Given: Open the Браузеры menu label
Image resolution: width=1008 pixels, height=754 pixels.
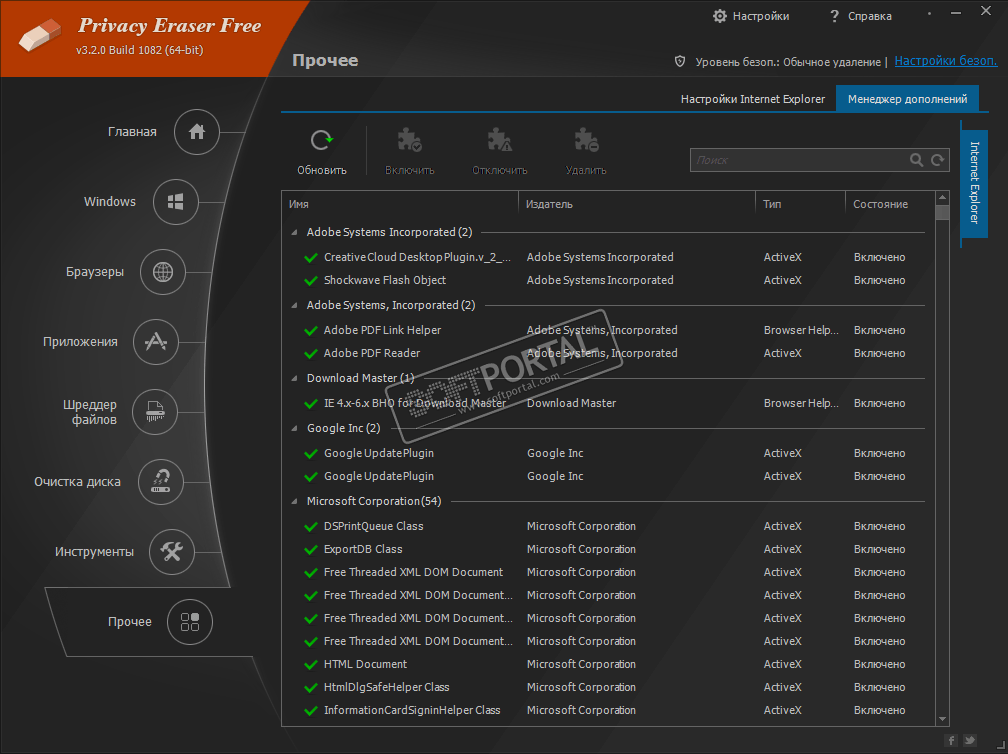Looking at the screenshot, I should 94,272.
